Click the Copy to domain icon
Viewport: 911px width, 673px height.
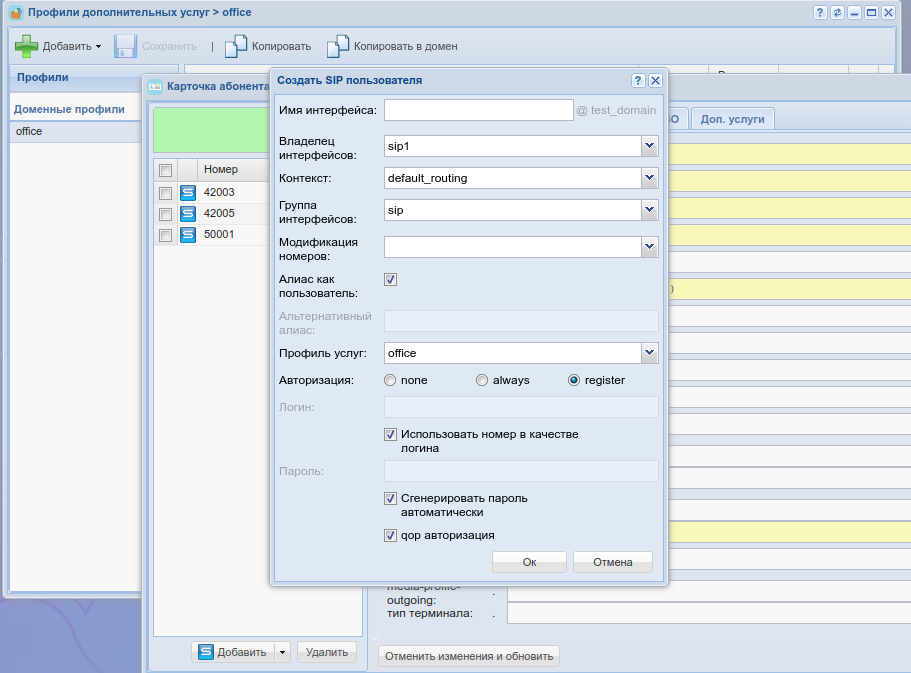[338, 46]
